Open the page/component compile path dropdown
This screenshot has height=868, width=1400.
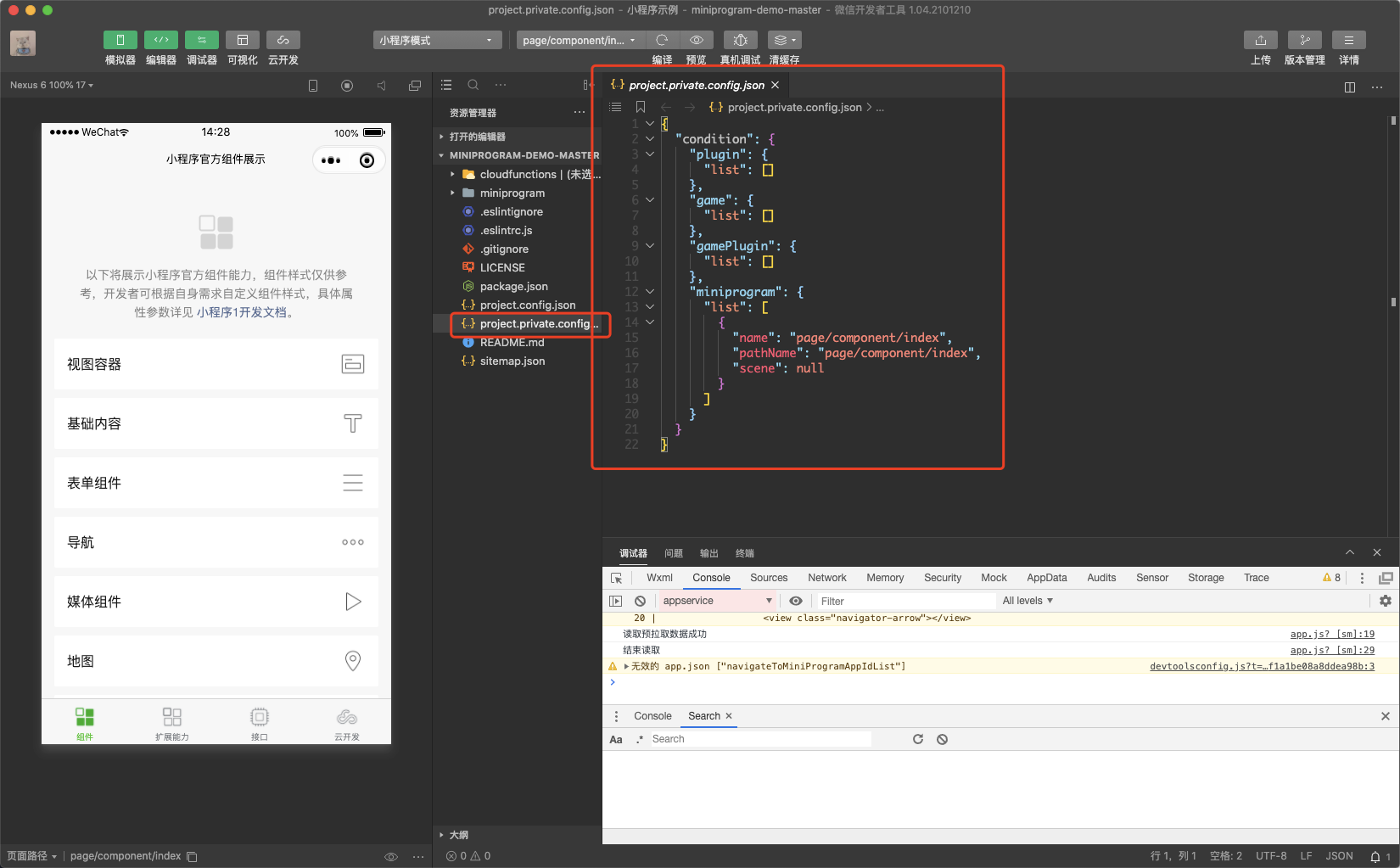tap(580, 40)
